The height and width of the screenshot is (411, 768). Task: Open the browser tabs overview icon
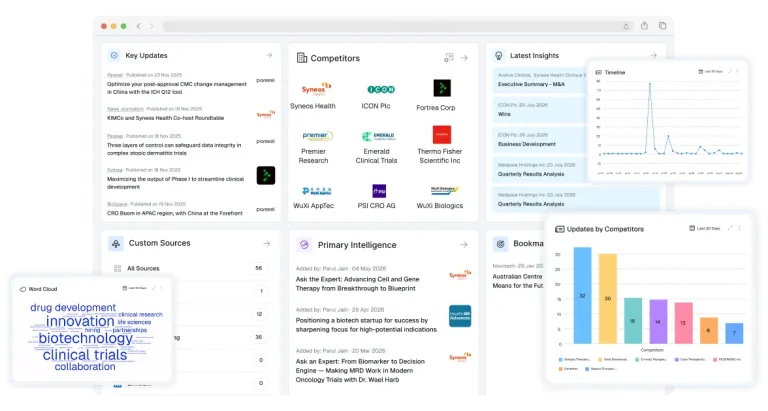click(662, 25)
